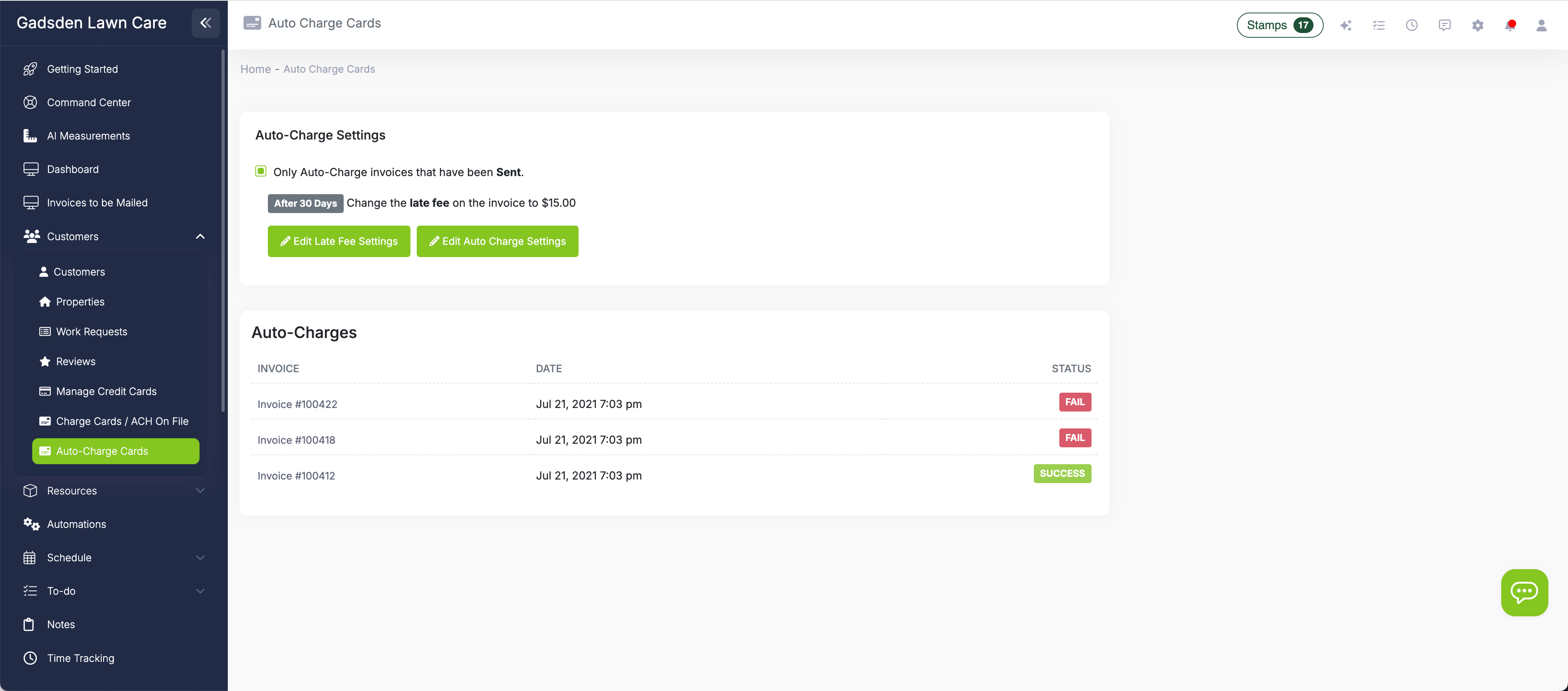View the clock history icon
This screenshot has height=691, width=1568.
[1412, 25]
